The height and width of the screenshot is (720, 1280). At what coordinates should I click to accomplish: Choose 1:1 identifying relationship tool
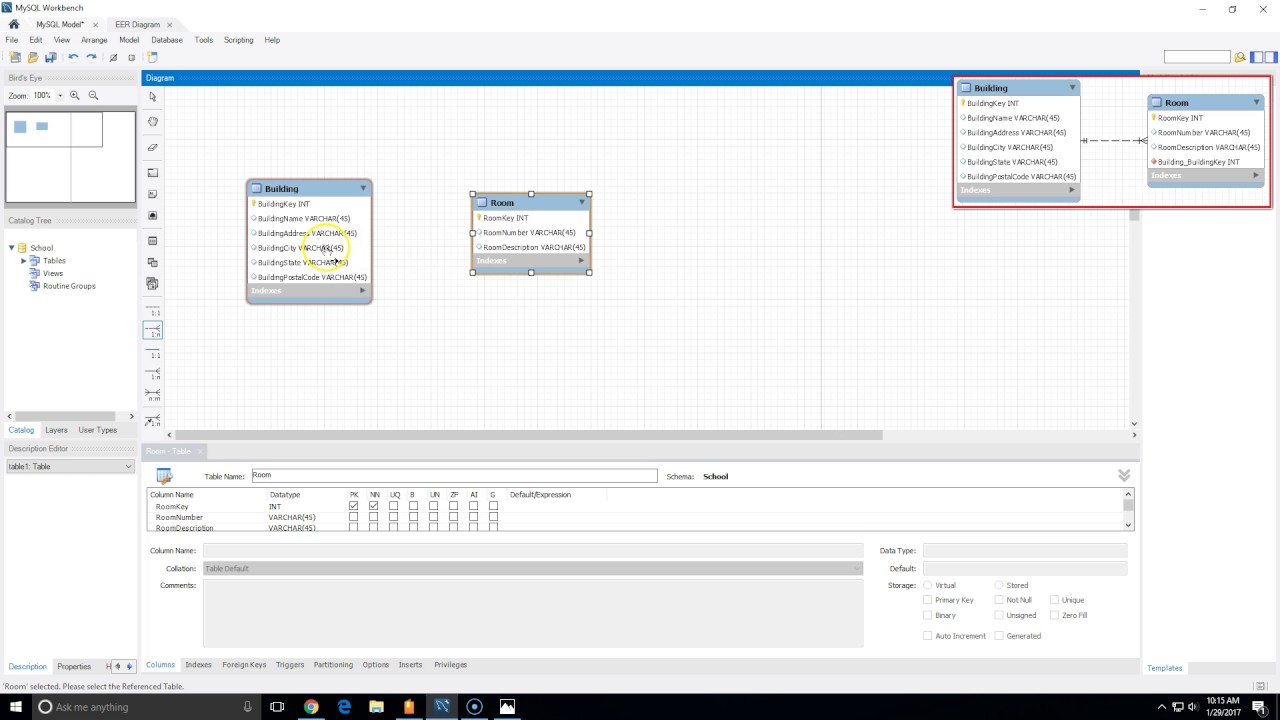click(x=153, y=353)
